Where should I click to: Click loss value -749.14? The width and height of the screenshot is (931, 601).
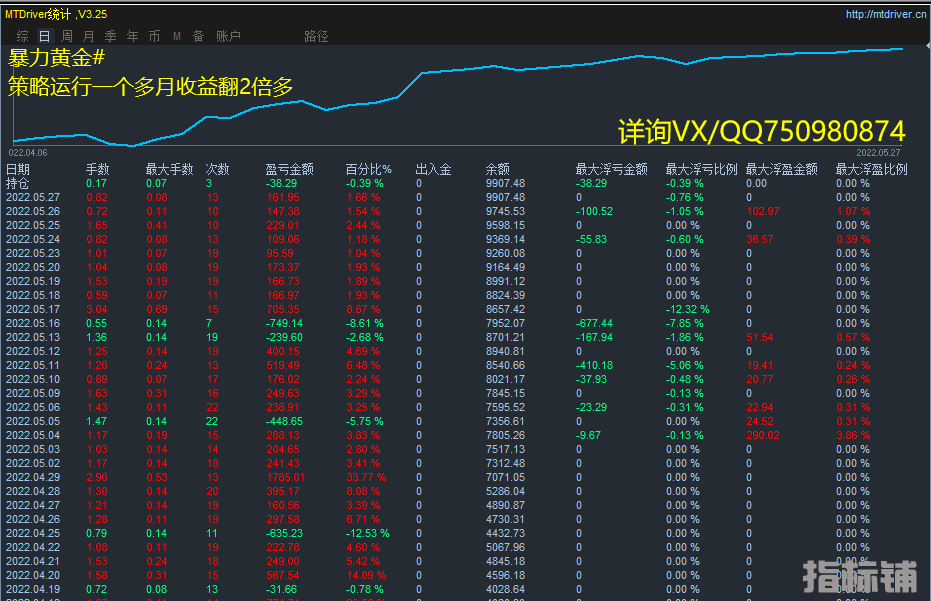tap(284, 323)
